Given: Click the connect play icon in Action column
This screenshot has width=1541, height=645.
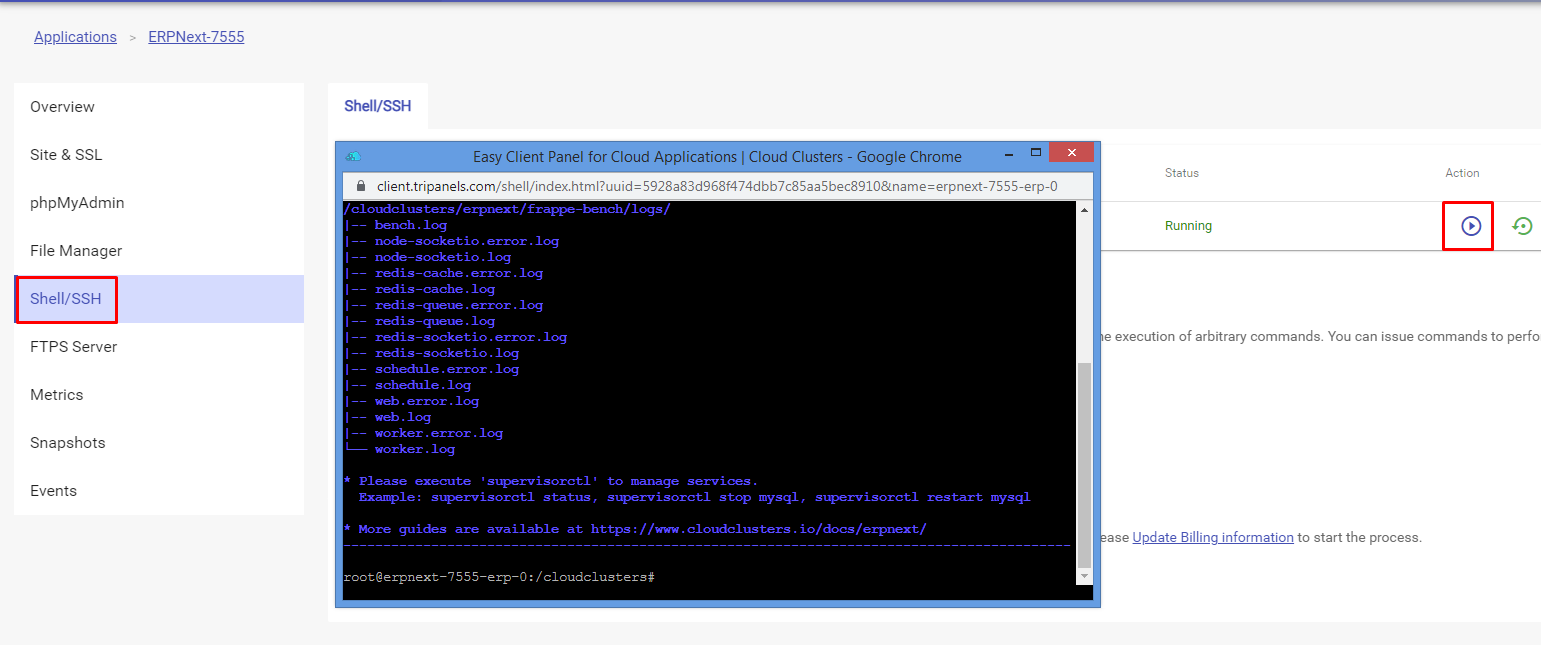Looking at the screenshot, I should (1470, 226).
